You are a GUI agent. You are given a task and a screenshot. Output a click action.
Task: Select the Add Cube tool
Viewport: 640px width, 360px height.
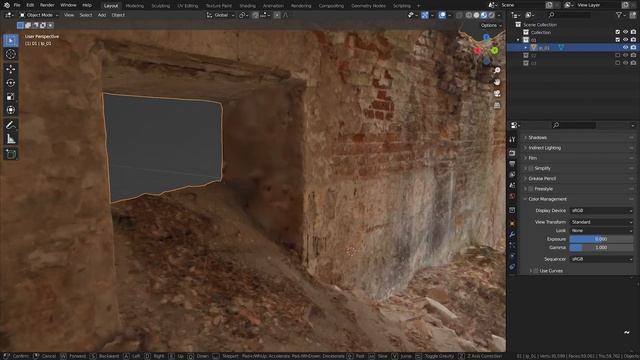point(11,154)
